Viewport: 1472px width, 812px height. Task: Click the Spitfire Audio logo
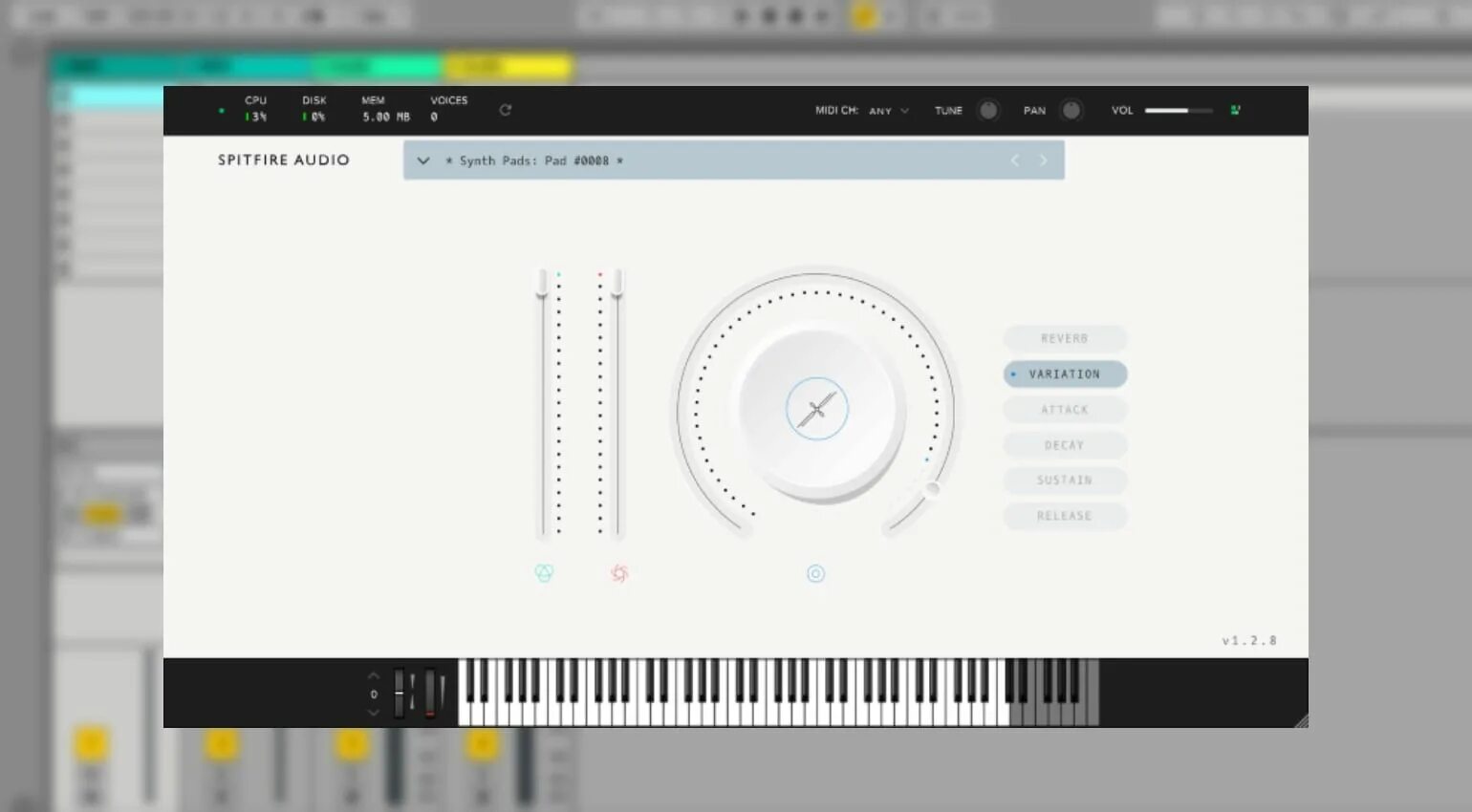pyautogui.click(x=283, y=160)
